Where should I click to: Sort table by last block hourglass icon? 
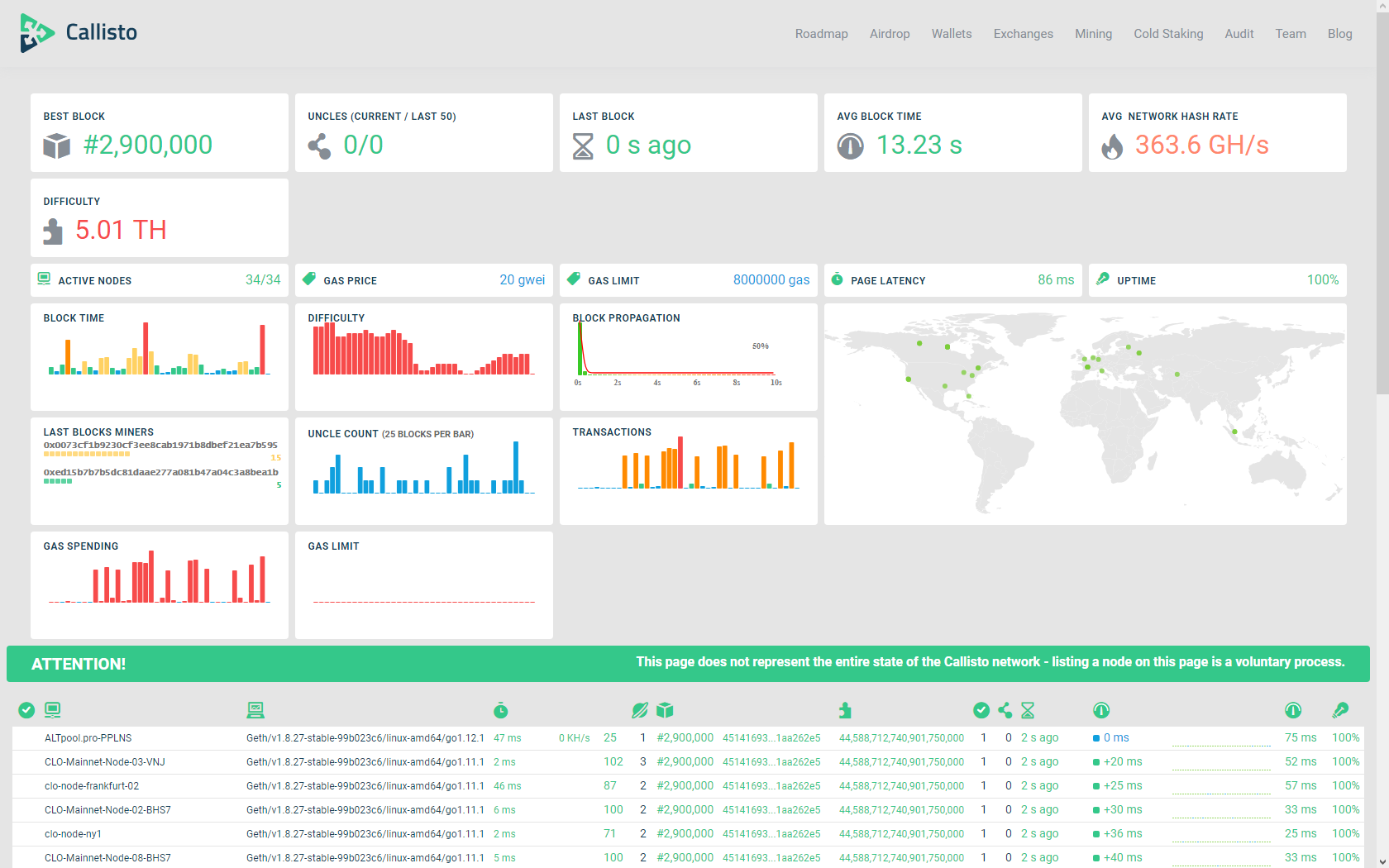coord(1028,710)
